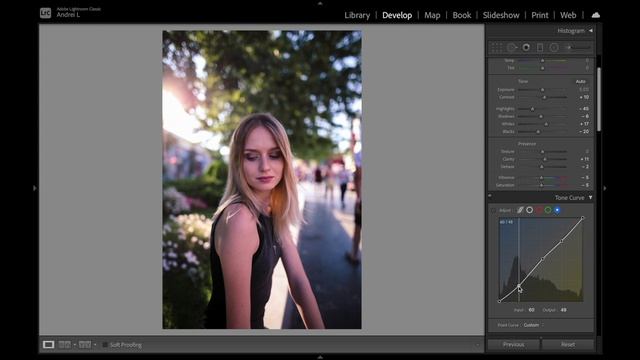Enable the Soft Proofing checkbox
The height and width of the screenshot is (360, 640).
[104, 345]
